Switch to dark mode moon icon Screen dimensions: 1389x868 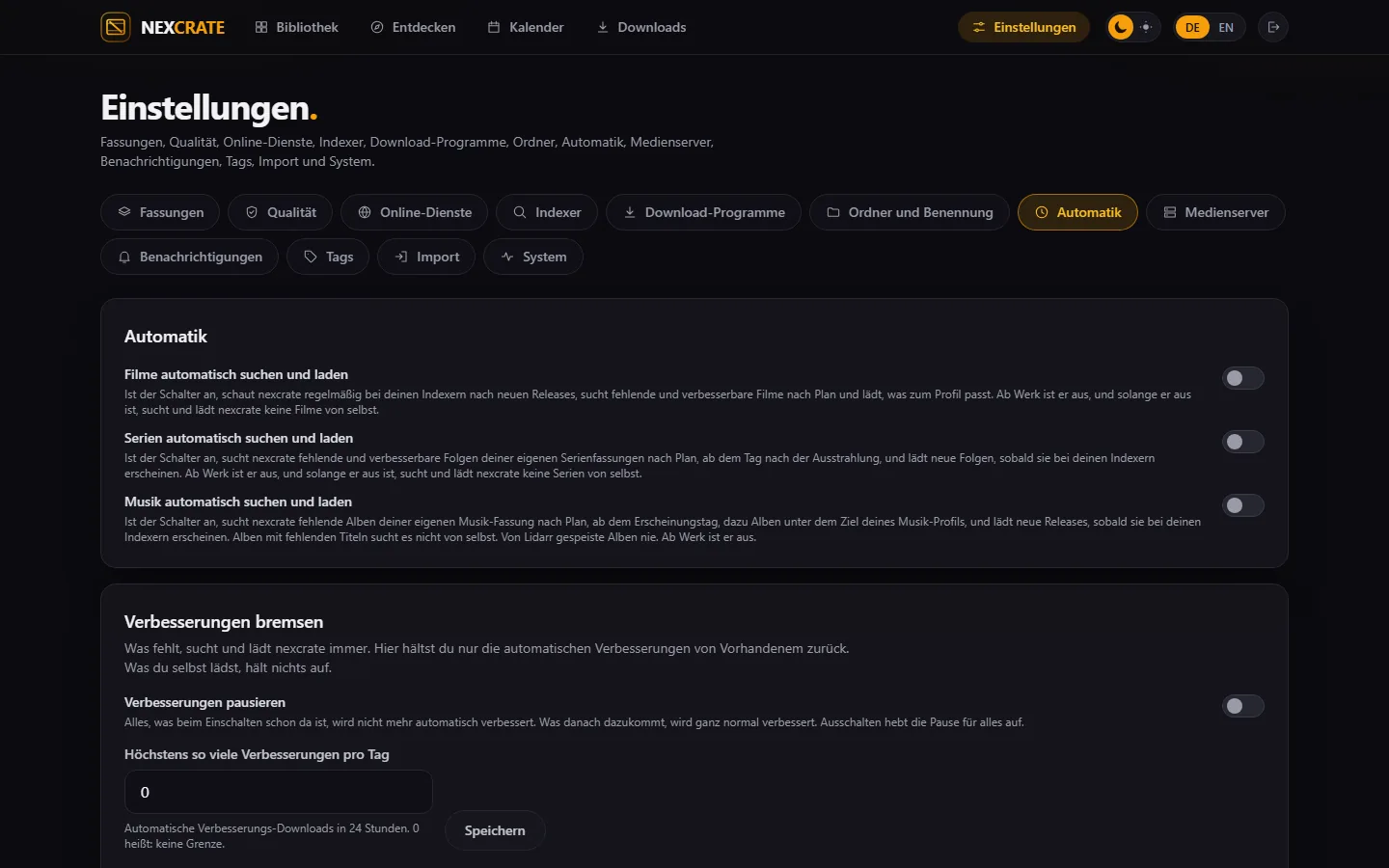pyautogui.click(x=1120, y=27)
